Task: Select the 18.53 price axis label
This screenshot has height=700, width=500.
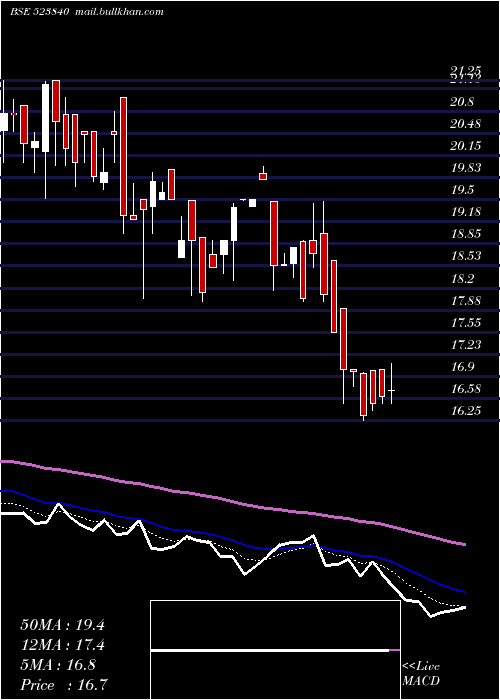Action: coord(466,256)
